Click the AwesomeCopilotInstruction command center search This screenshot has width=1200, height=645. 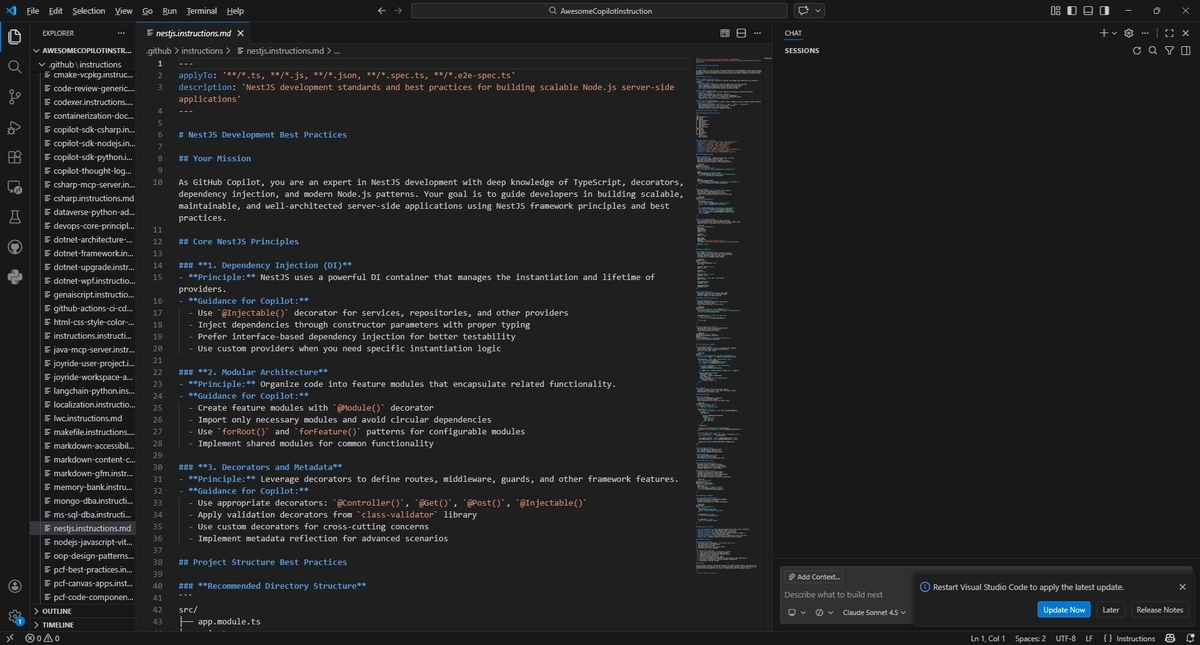click(599, 11)
